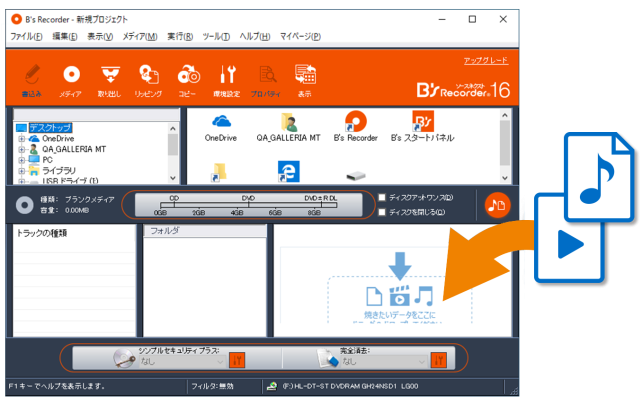Click the disc capacity gauge bar

point(249,205)
